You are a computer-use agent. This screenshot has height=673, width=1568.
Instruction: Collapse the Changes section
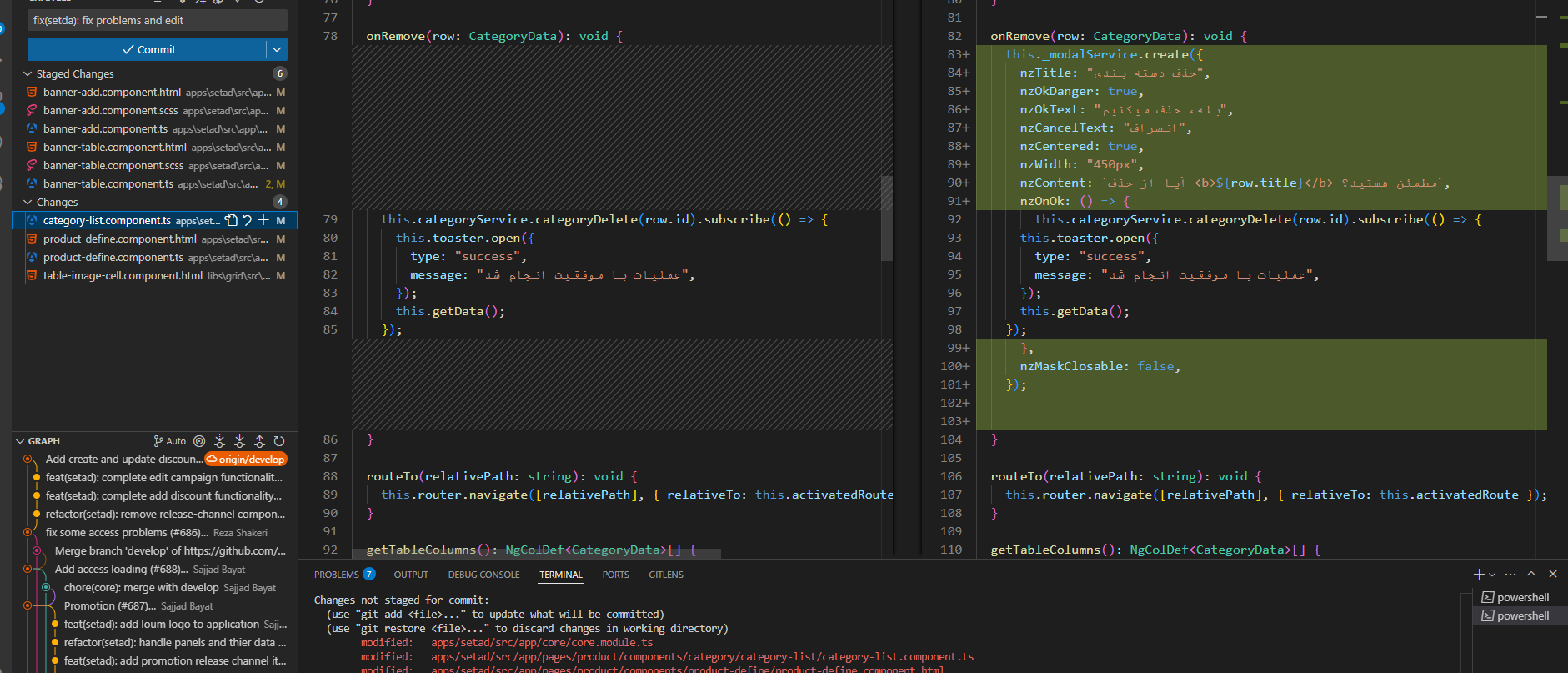pyautogui.click(x=28, y=202)
